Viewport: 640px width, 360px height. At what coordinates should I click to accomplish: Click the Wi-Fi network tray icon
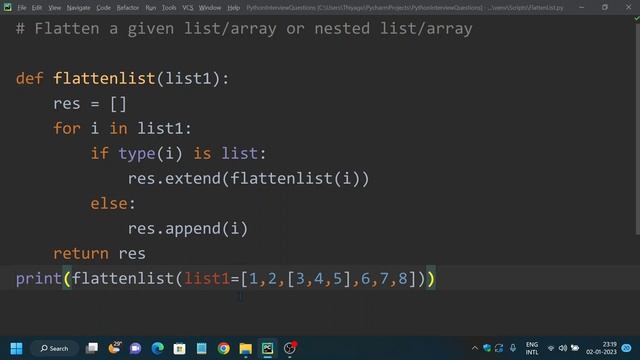click(551, 348)
